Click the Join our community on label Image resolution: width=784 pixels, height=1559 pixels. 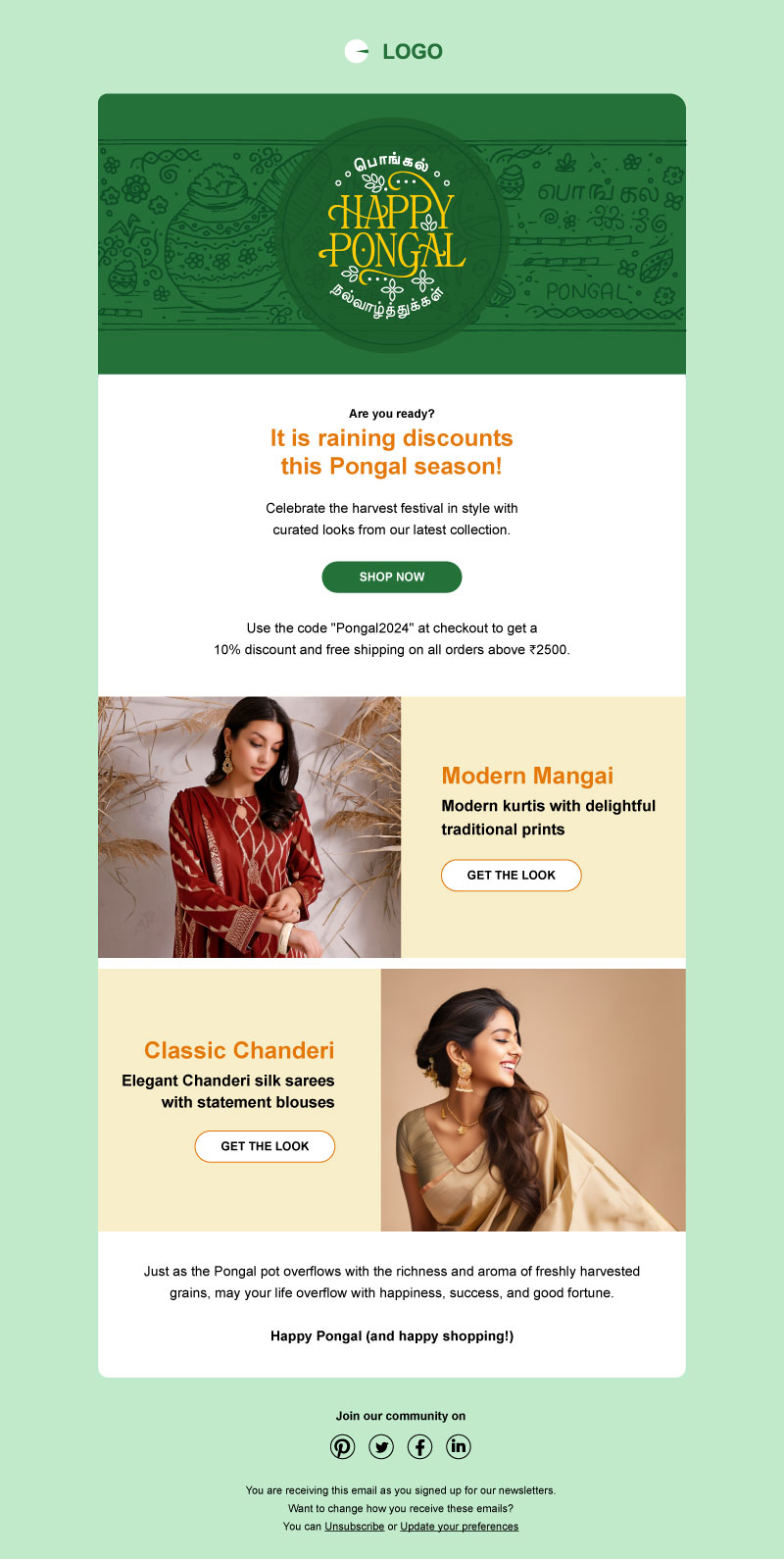click(x=401, y=1416)
